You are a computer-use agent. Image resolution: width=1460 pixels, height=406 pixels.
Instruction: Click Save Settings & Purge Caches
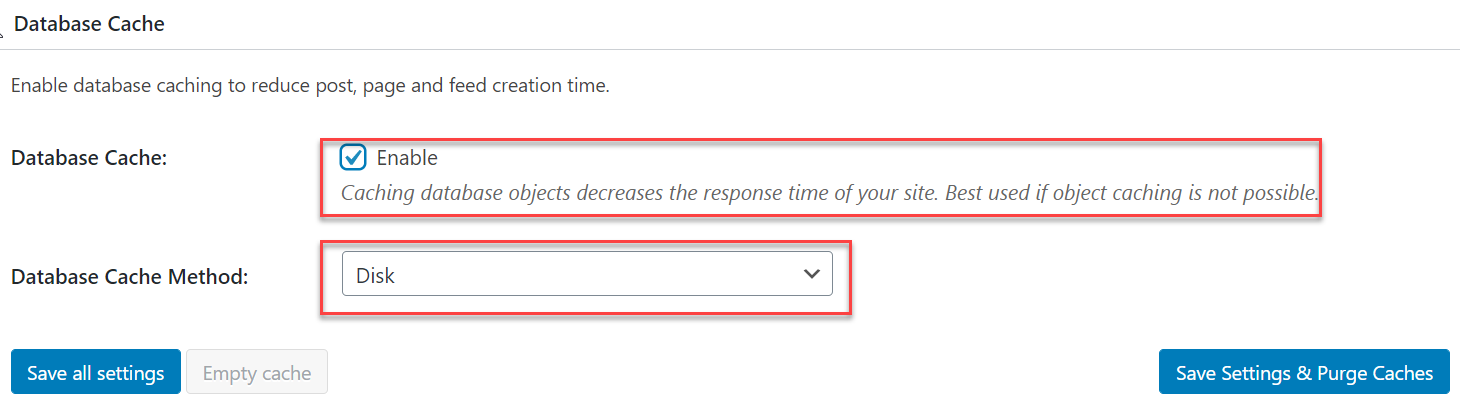tap(1304, 373)
